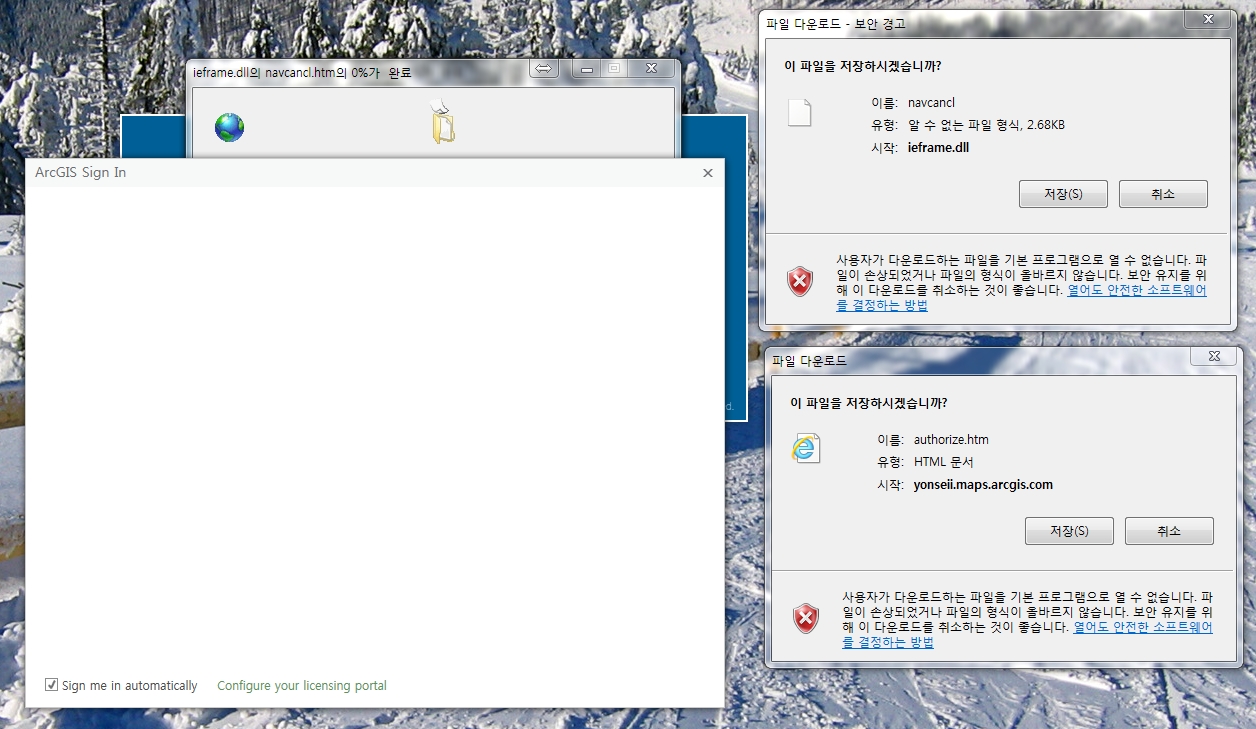Click the ieframe.dll navcancl.htm progress window title

[302, 73]
